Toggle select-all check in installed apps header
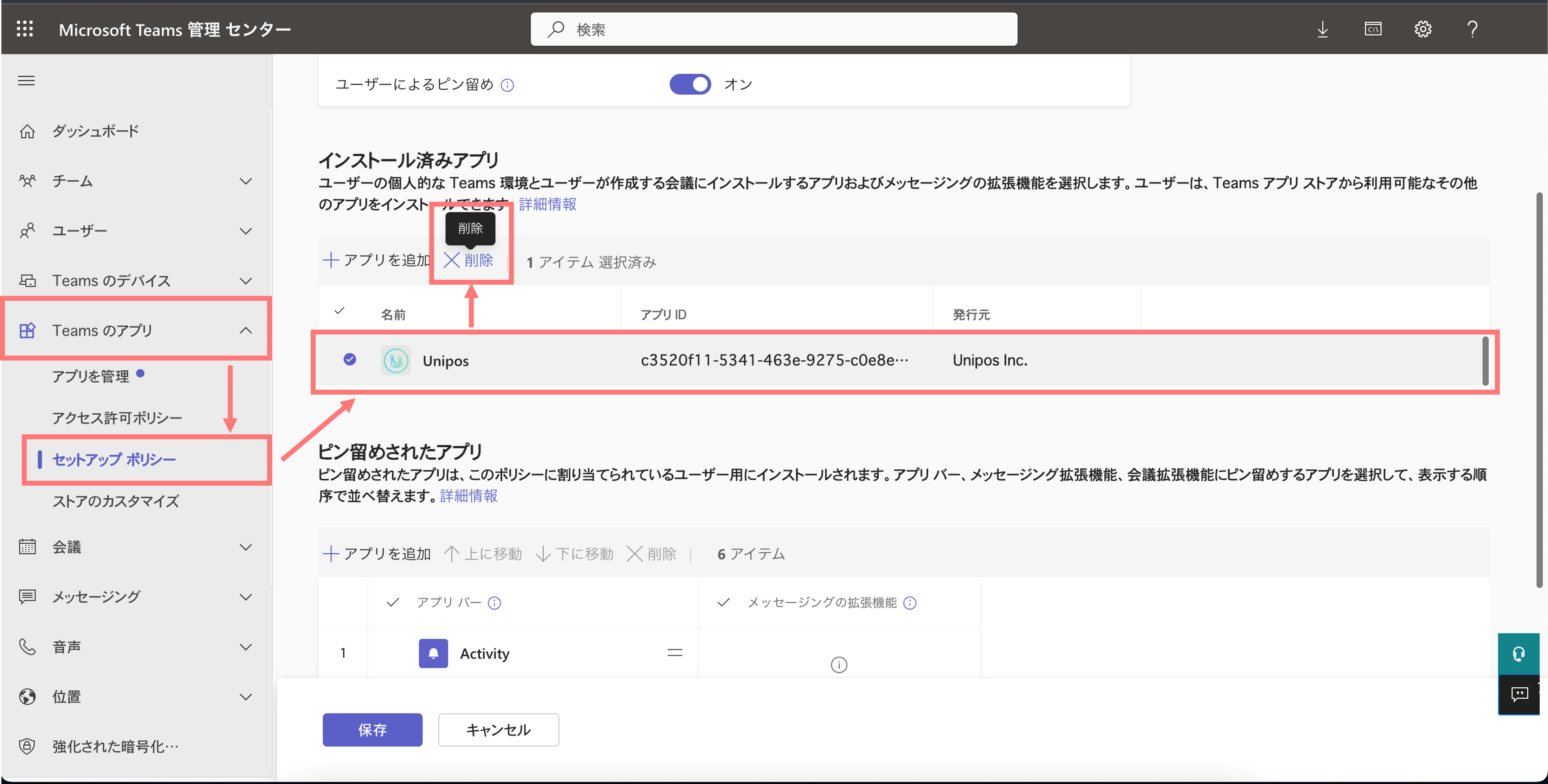This screenshot has width=1548, height=784. (340, 311)
